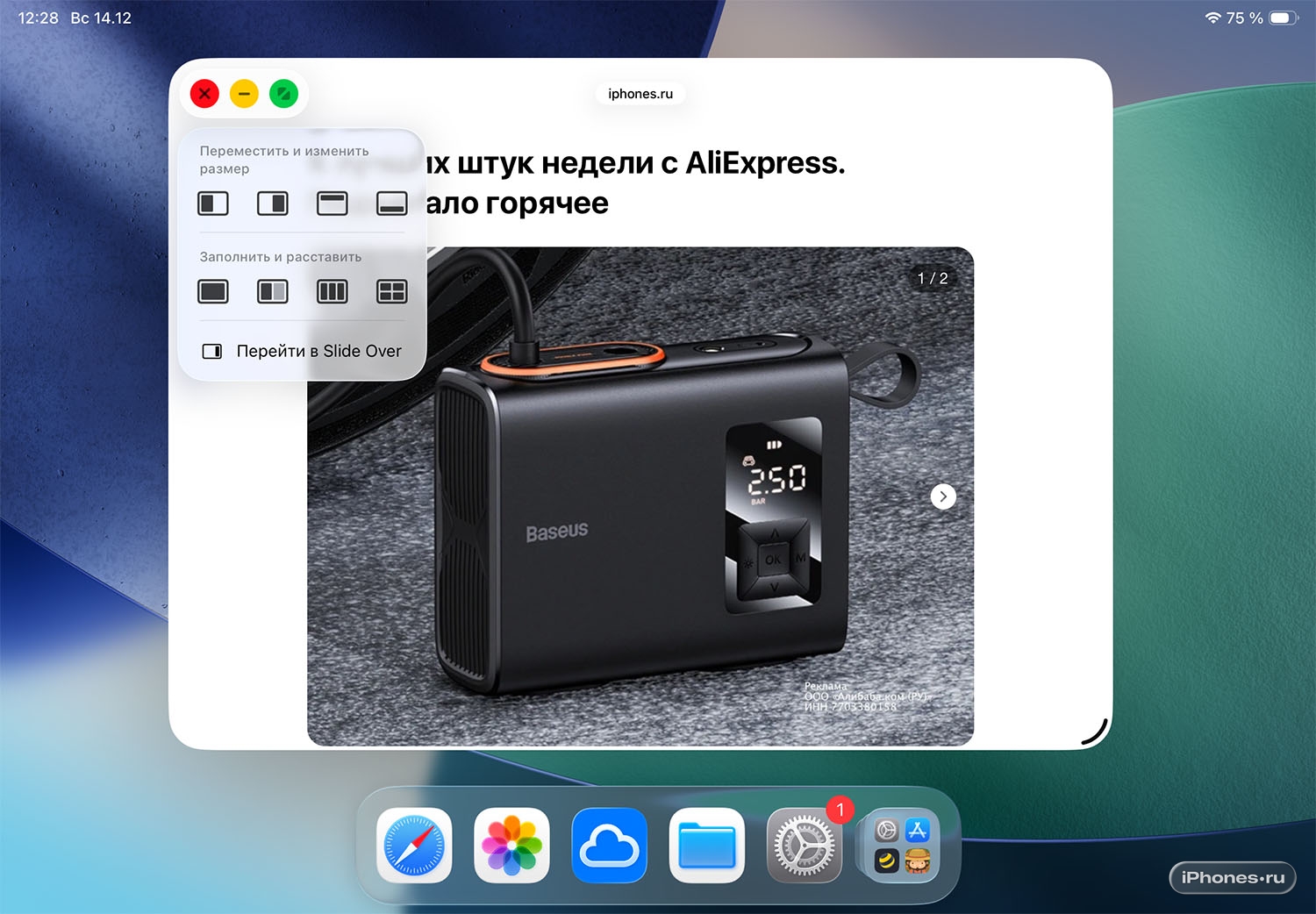This screenshot has width=1316, height=914.
Task: Tile window to the left half
Action: 213,204
